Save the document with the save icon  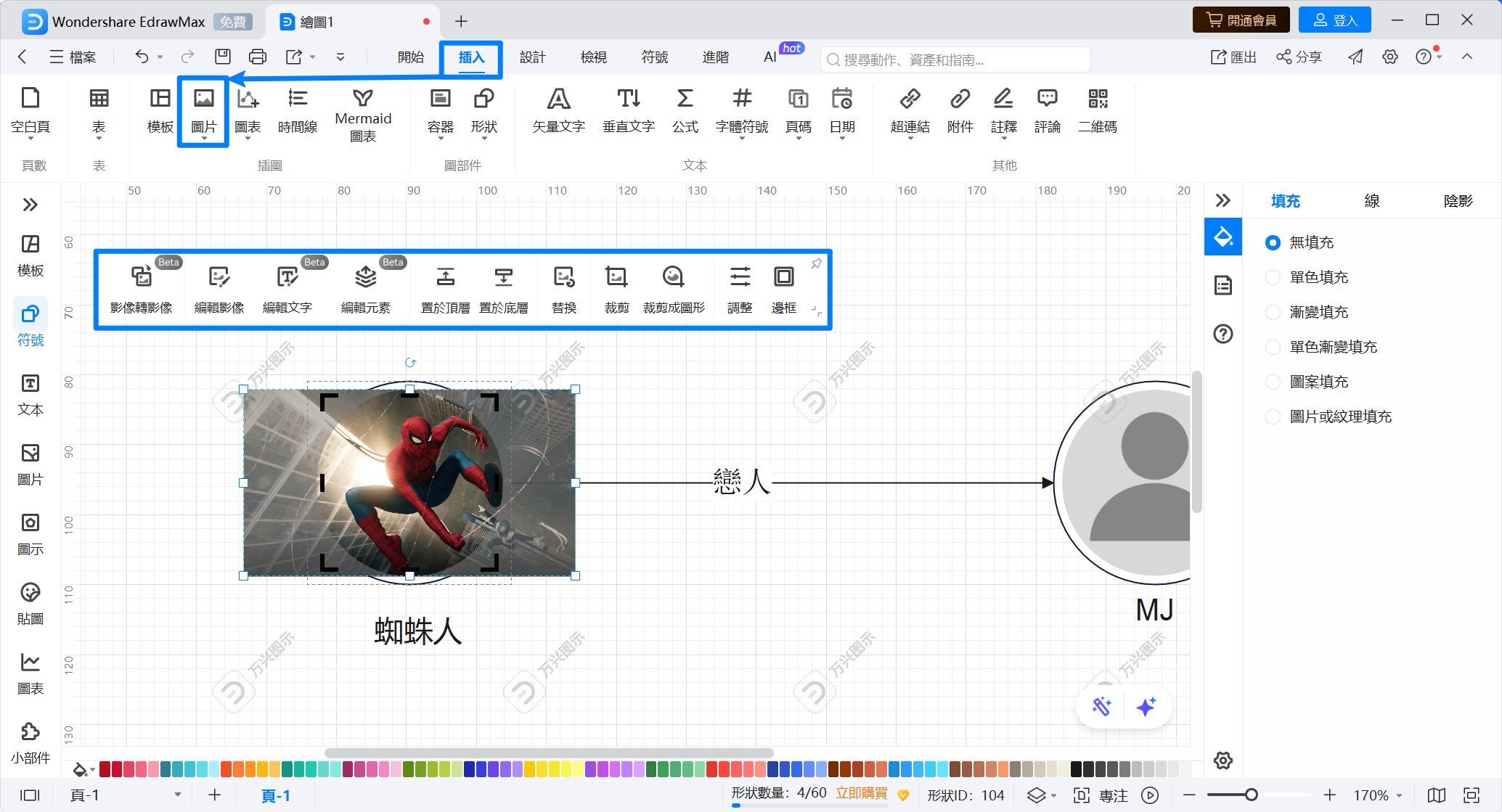[x=223, y=57]
